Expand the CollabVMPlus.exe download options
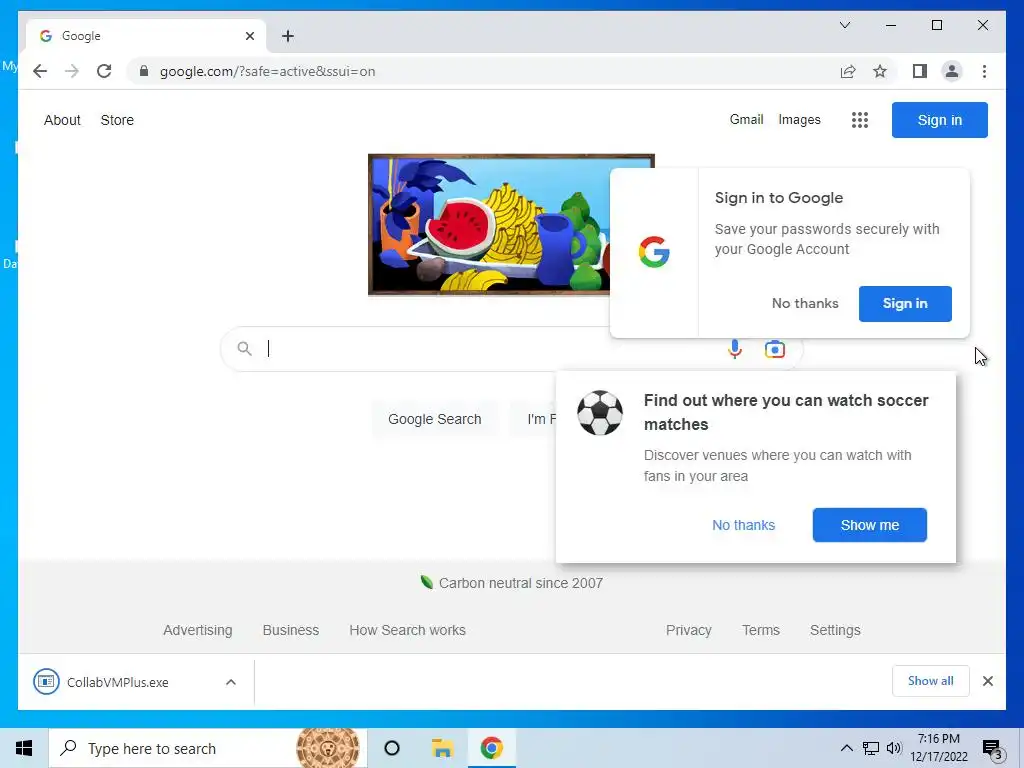Screen dimensions: 1024x768 click(x=231, y=682)
